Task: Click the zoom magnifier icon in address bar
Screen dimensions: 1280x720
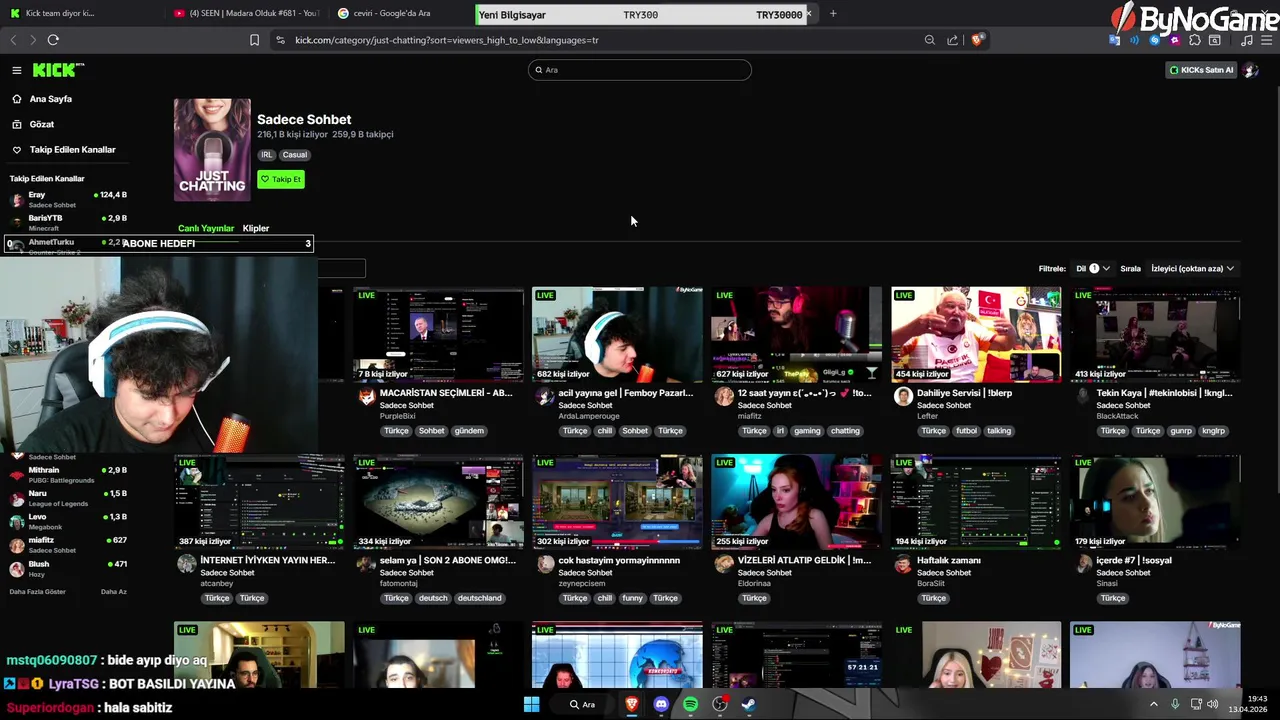Action: [930, 40]
